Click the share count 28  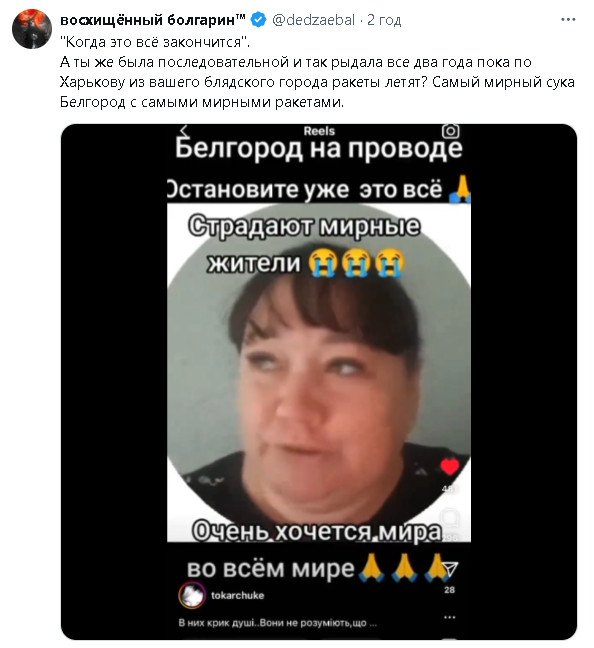point(449,590)
